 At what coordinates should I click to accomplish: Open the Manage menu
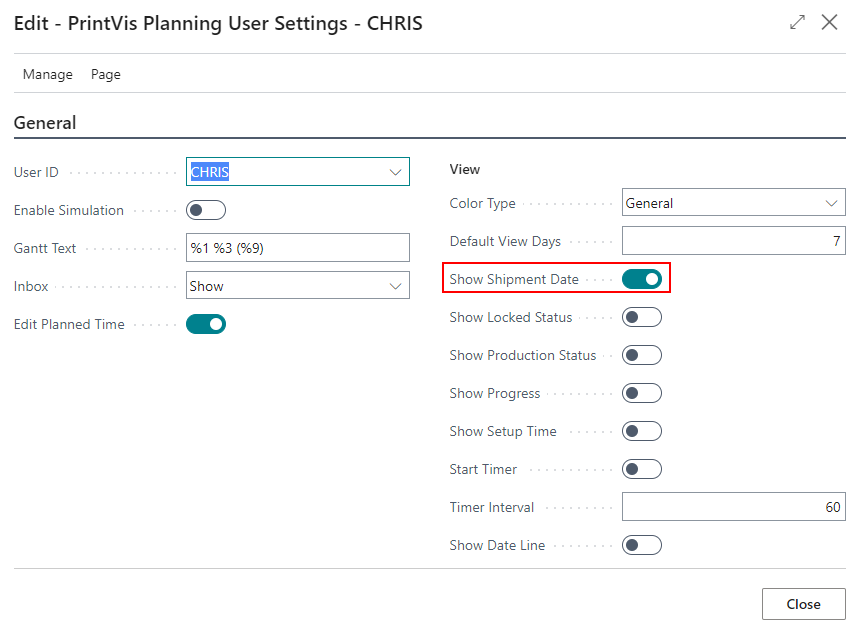click(x=48, y=74)
